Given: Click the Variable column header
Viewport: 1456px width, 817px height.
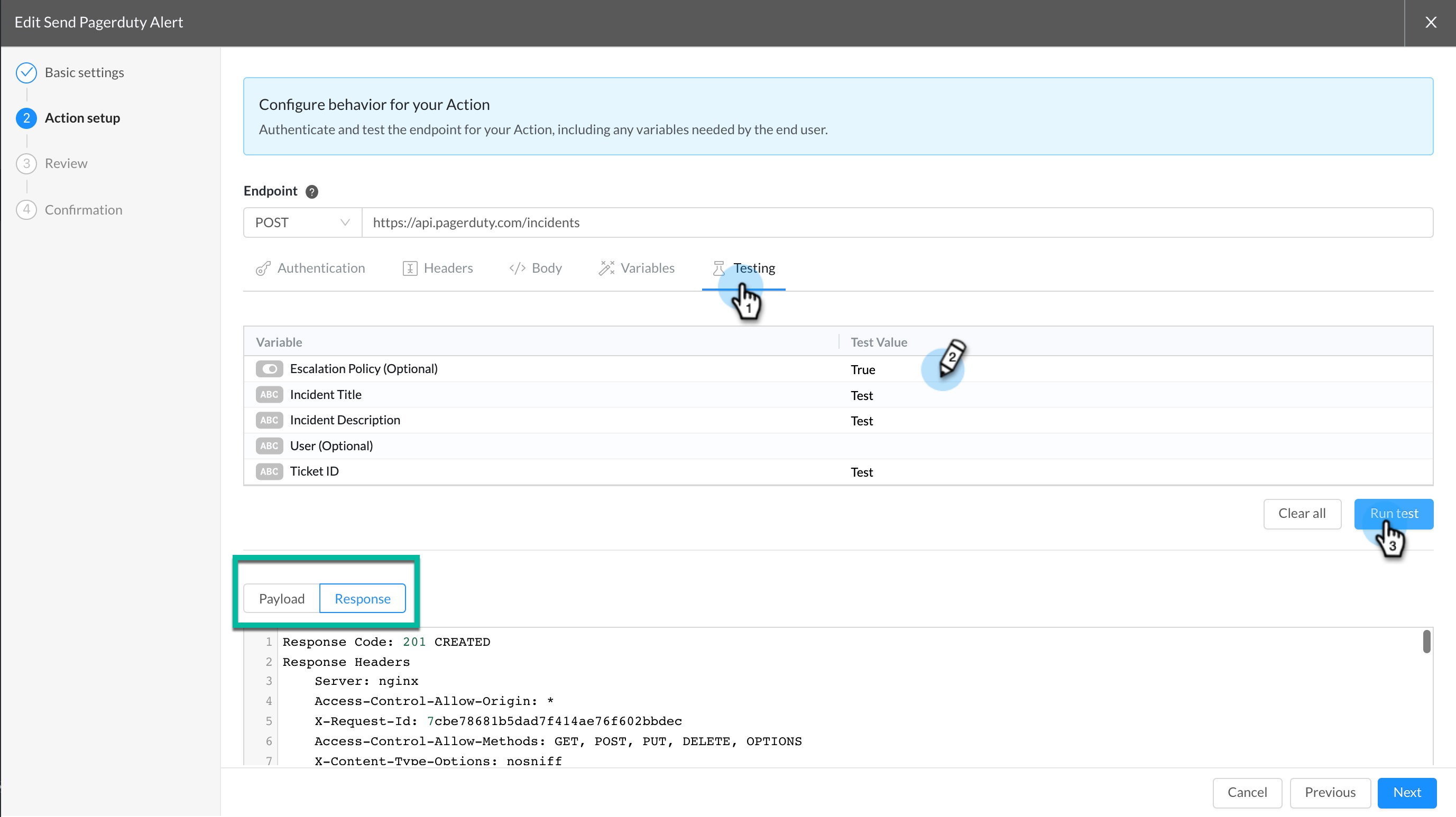Looking at the screenshot, I should coord(279,342).
